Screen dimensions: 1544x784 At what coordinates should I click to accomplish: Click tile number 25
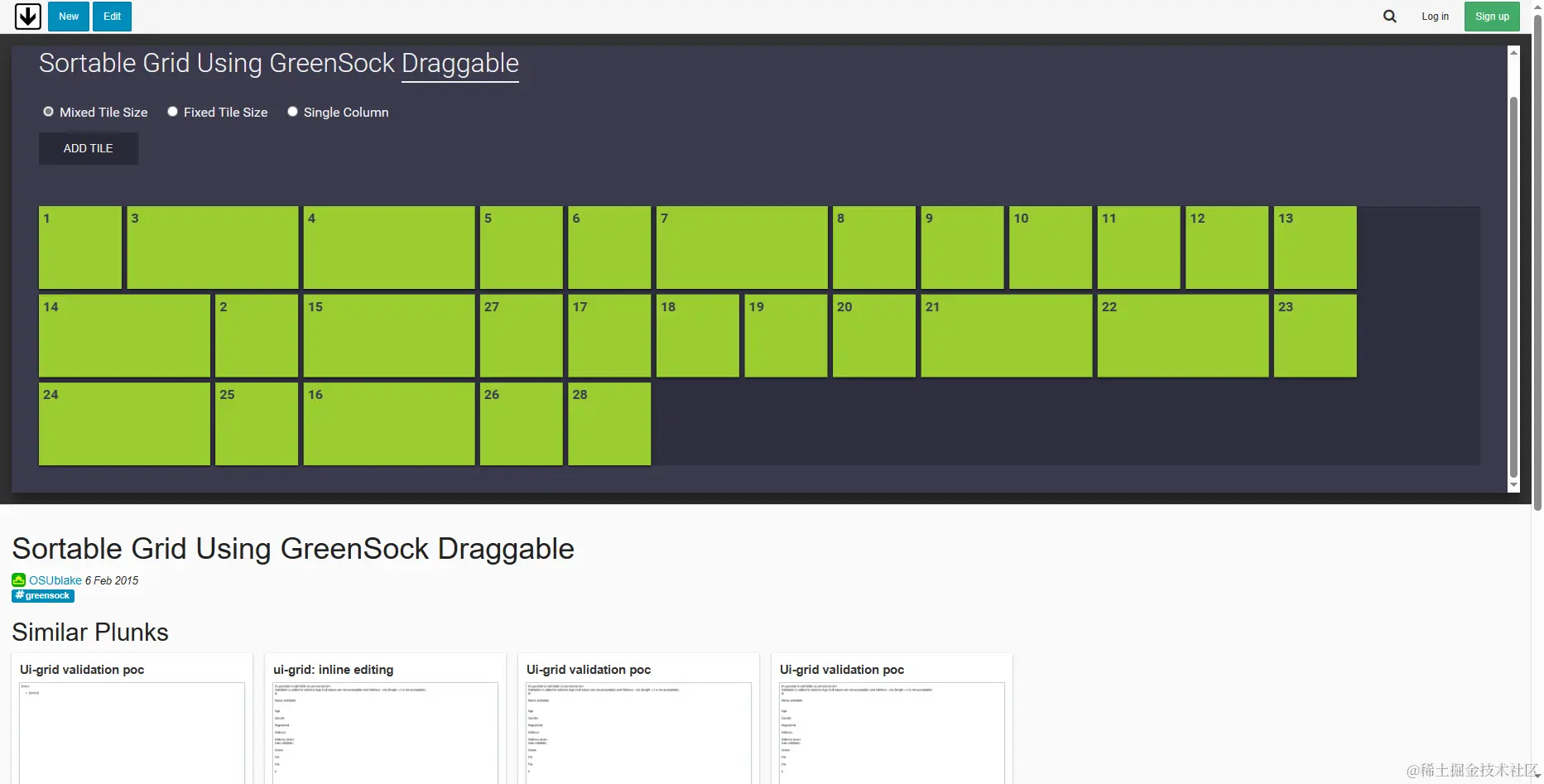(x=257, y=424)
